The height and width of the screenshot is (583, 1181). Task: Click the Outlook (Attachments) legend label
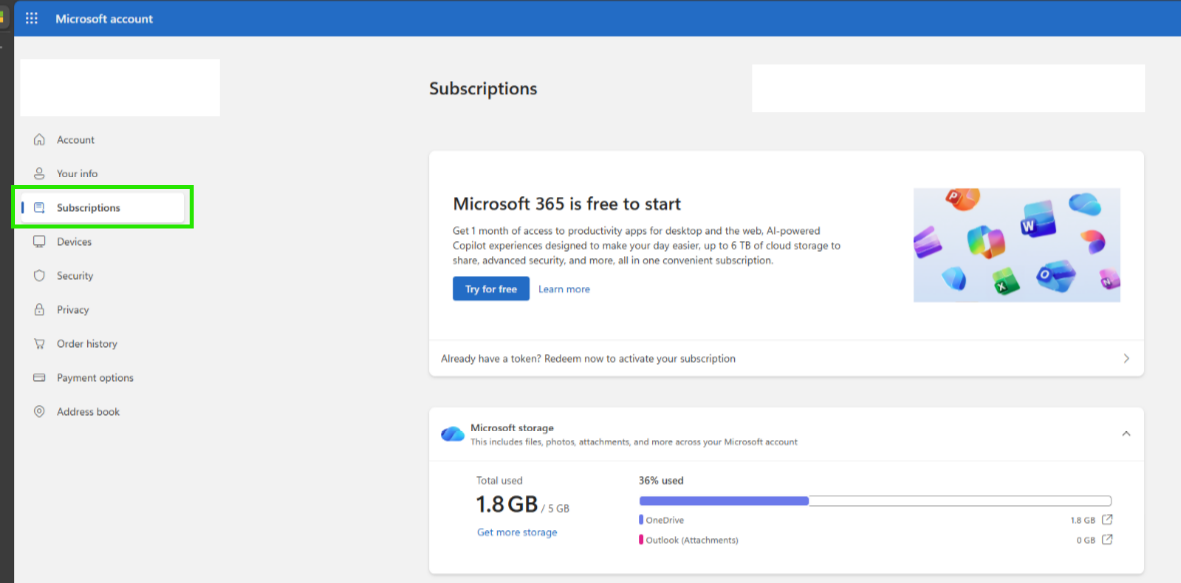point(692,540)
